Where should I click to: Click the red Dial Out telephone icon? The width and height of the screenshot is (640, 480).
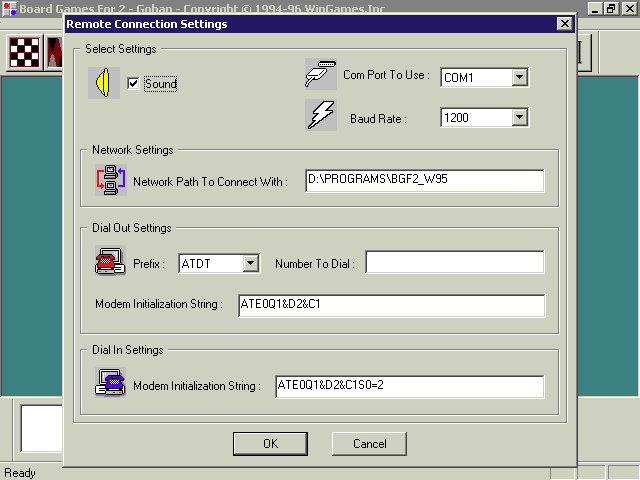pos(109,261)
